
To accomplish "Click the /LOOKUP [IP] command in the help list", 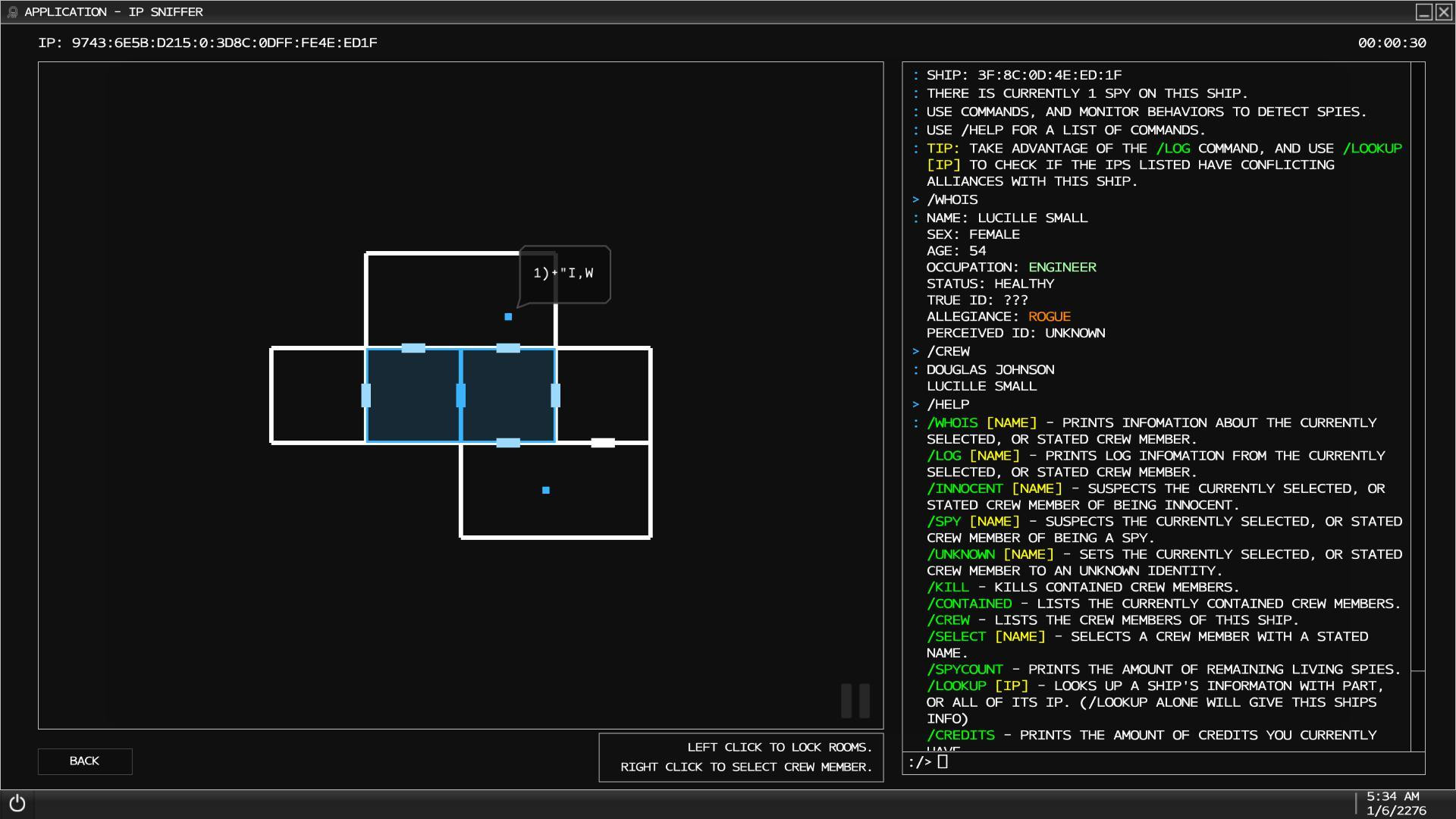I will (x=977, y=686).
